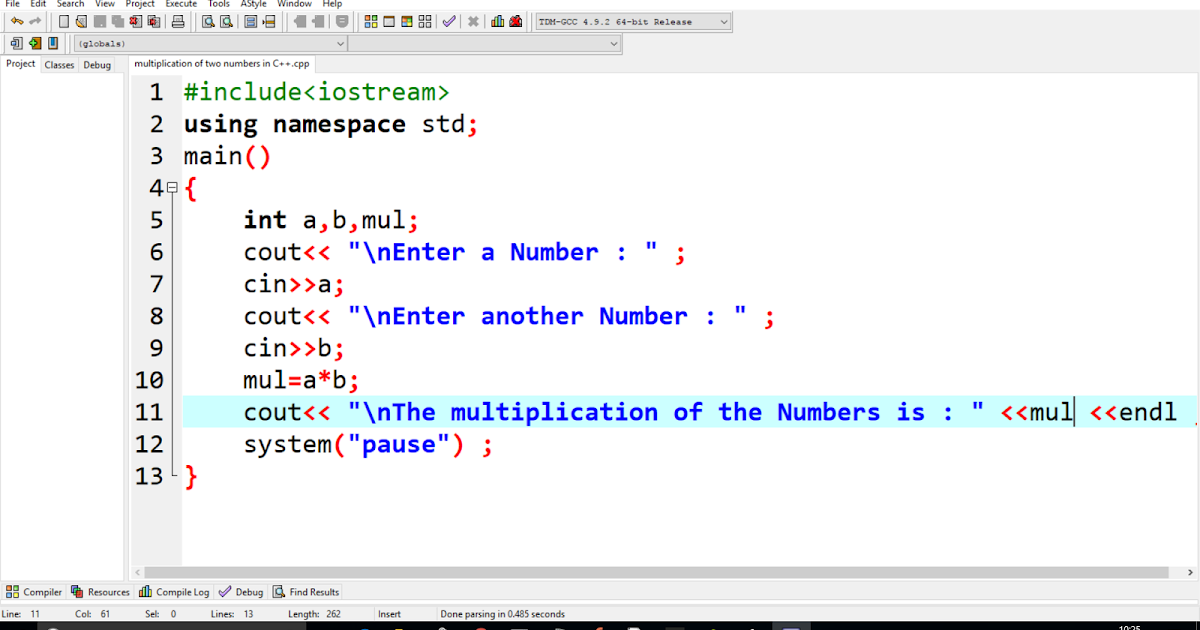Click the Replace magnifier icon
This screenshot has width=1200, height=630.
[226, 21]
